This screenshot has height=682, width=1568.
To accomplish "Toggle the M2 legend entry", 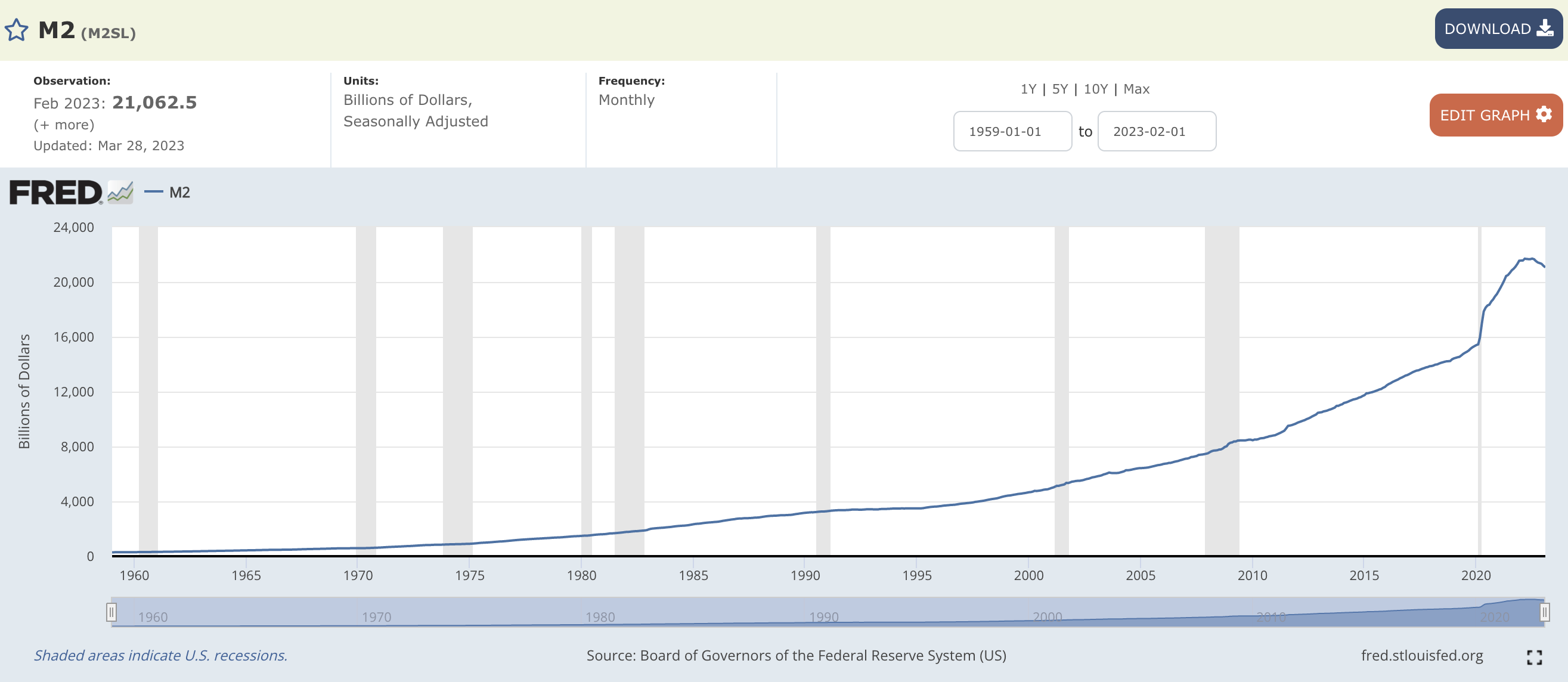I will coord(168,192).
